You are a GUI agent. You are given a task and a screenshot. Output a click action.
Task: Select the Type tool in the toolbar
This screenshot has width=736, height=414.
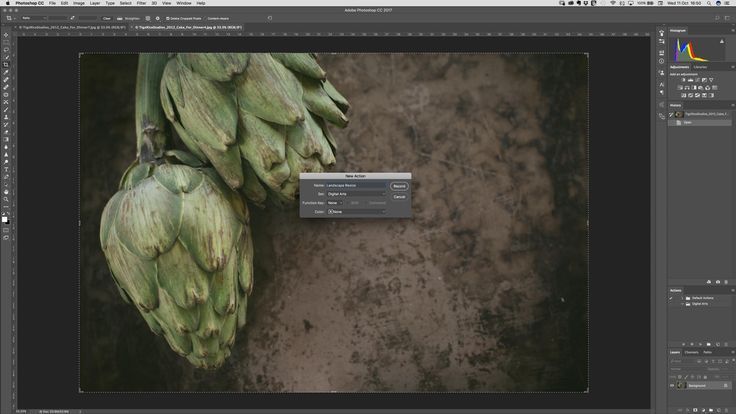coord(6,169)
